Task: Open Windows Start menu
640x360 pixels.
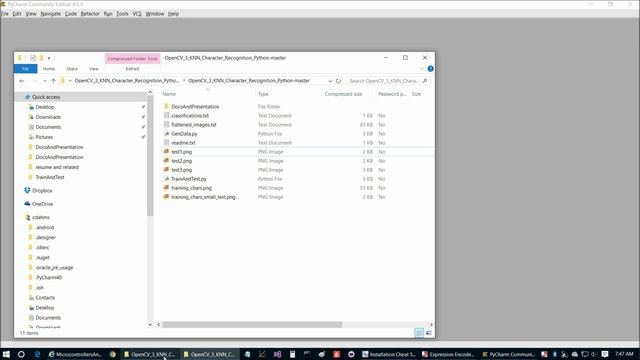Action: pyautogui.click(x=6, y=354)
